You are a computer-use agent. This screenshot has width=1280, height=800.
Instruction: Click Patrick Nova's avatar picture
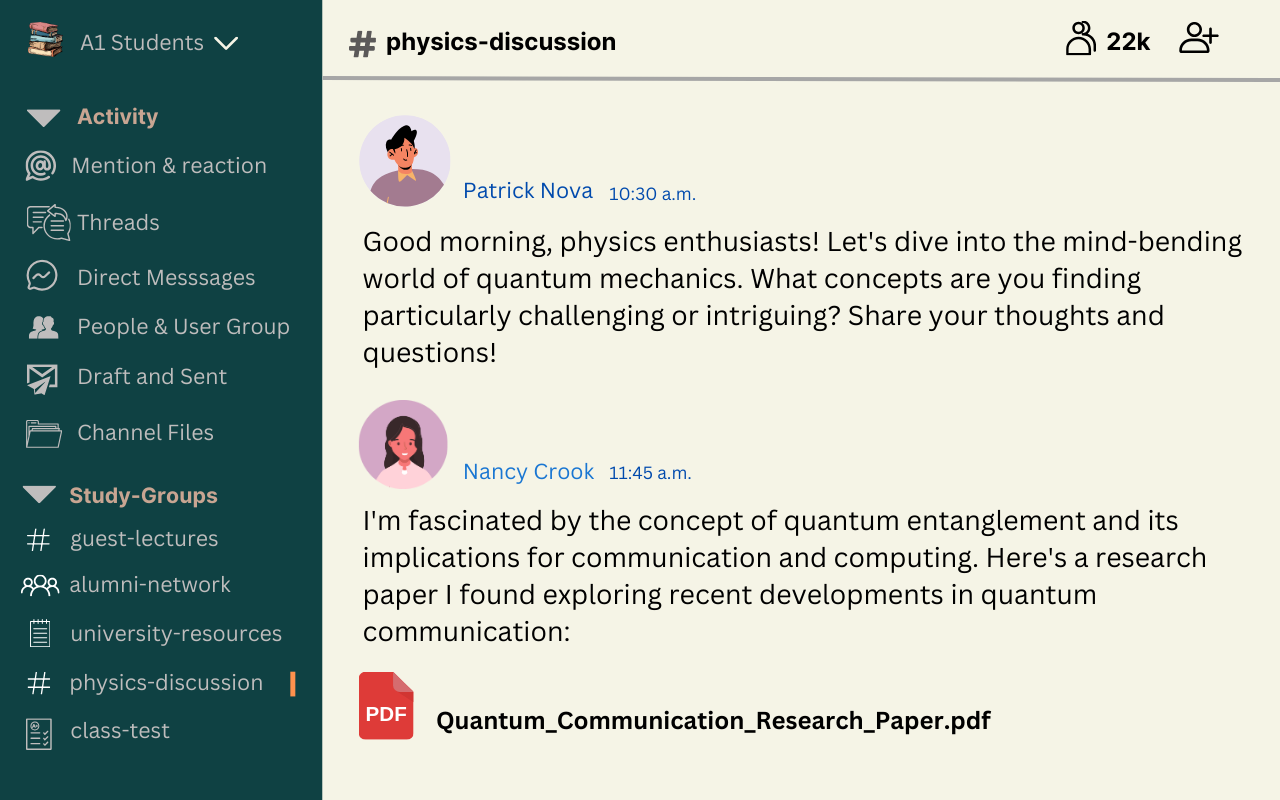(405, 161)
